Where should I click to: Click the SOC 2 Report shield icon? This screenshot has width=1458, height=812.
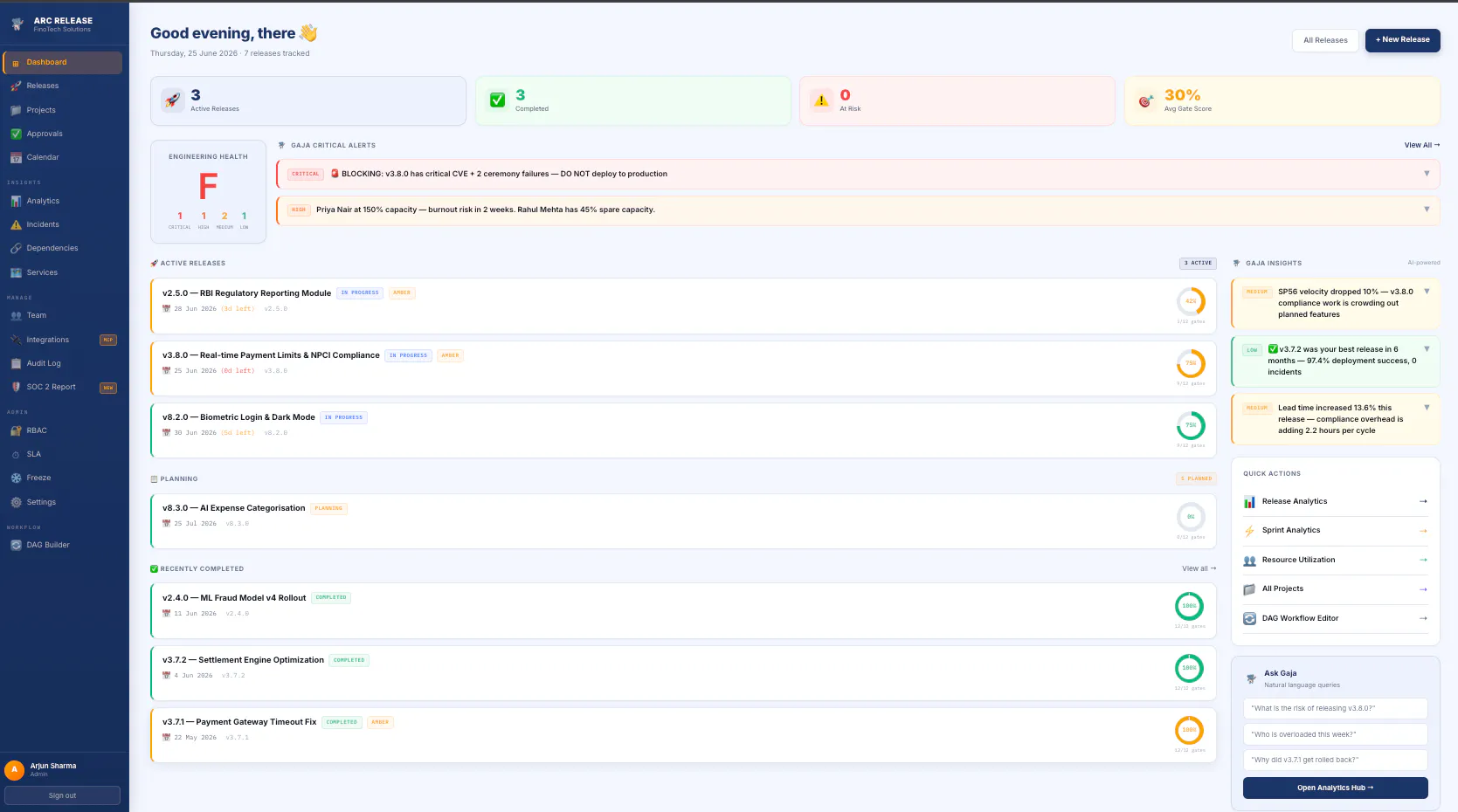(16, 388)
